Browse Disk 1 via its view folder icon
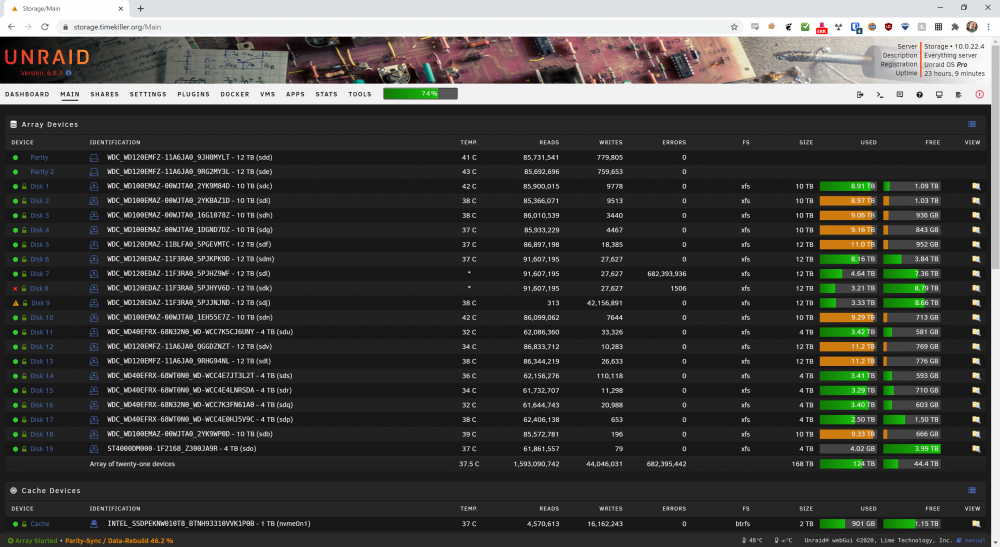This screenshot has height=547, width=1000. coord(976,186)
